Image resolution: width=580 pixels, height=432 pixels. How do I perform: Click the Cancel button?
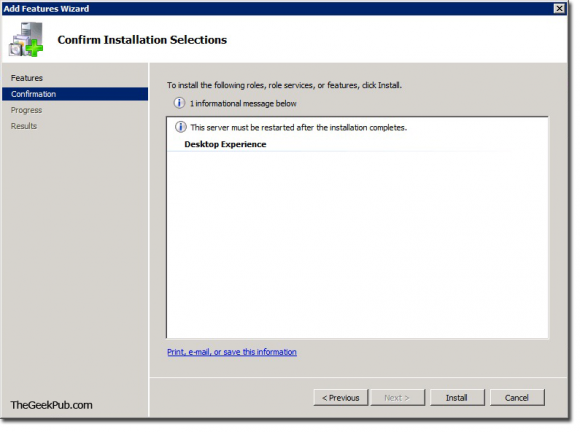517,398
